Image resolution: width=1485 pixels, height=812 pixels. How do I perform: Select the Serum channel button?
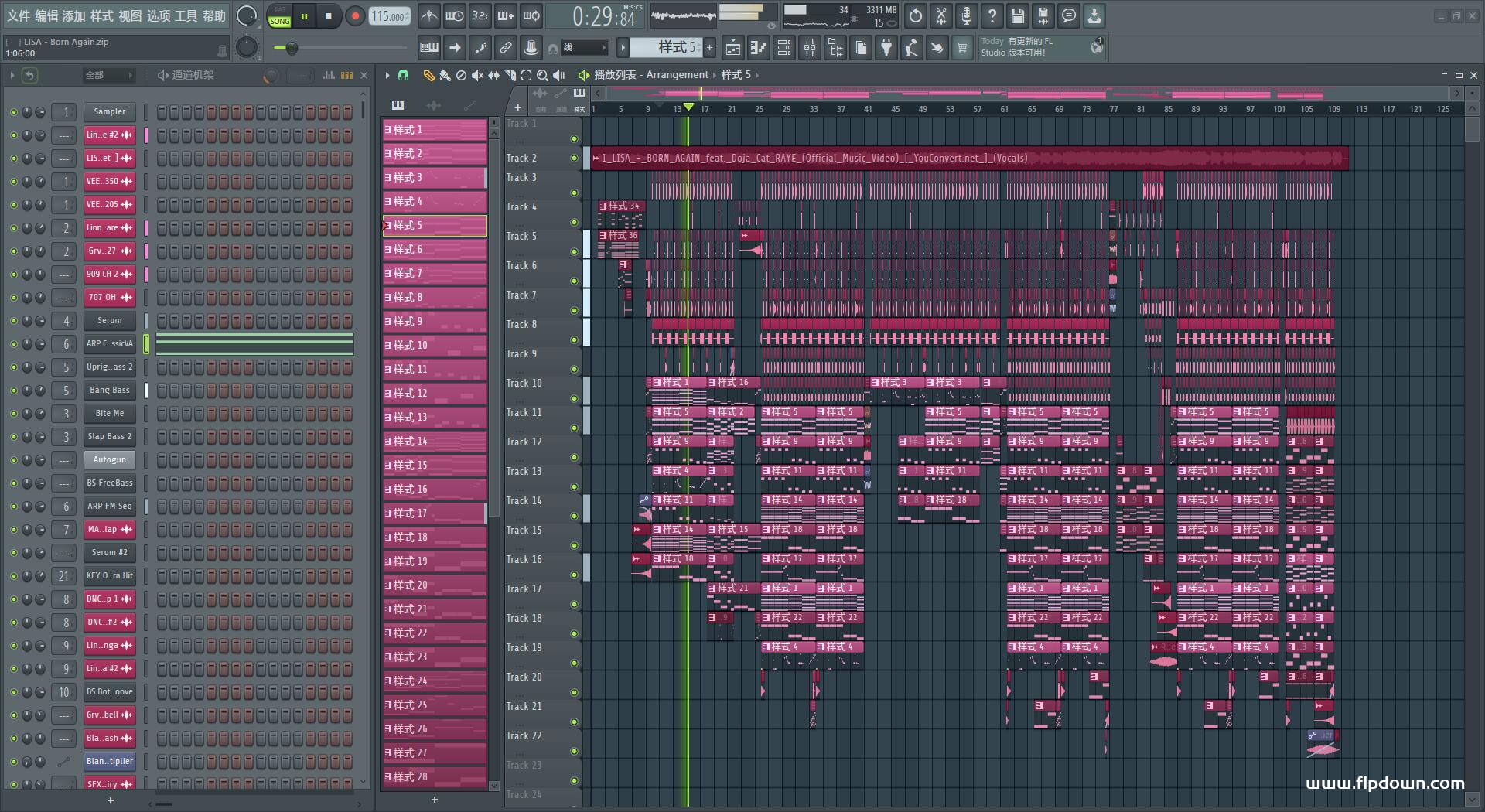110,320
